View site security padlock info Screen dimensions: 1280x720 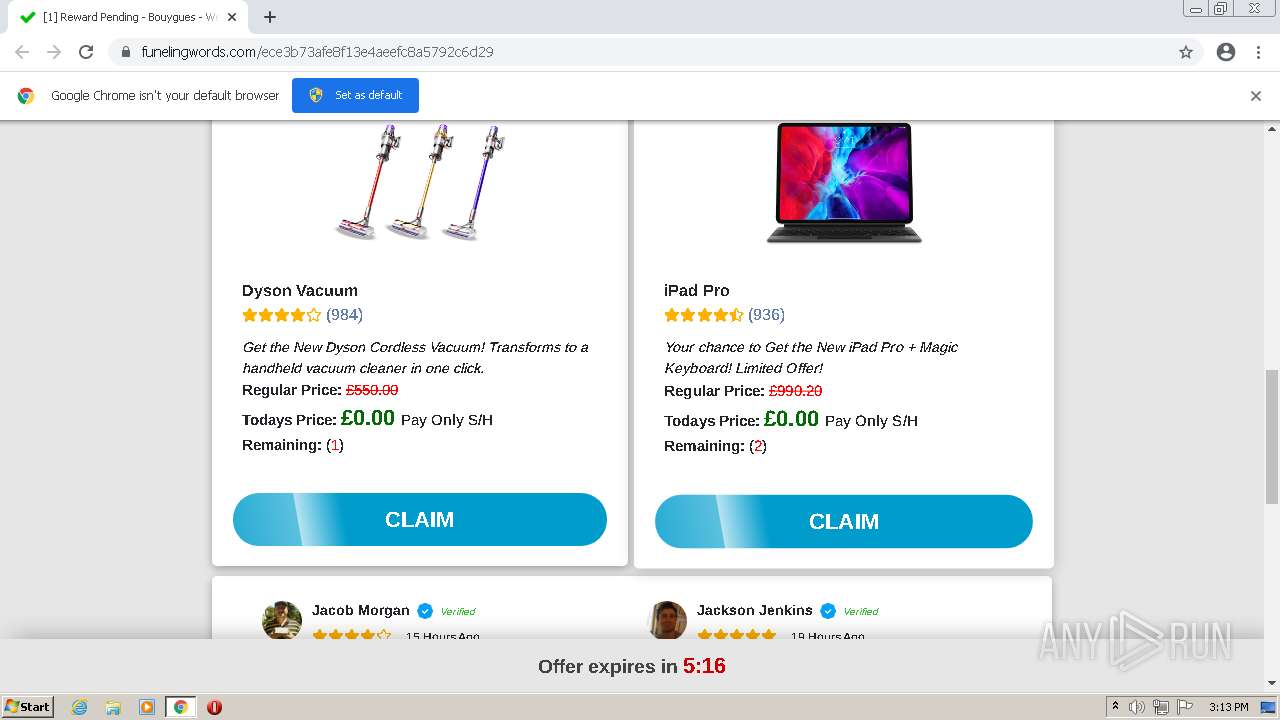point(126,52)
